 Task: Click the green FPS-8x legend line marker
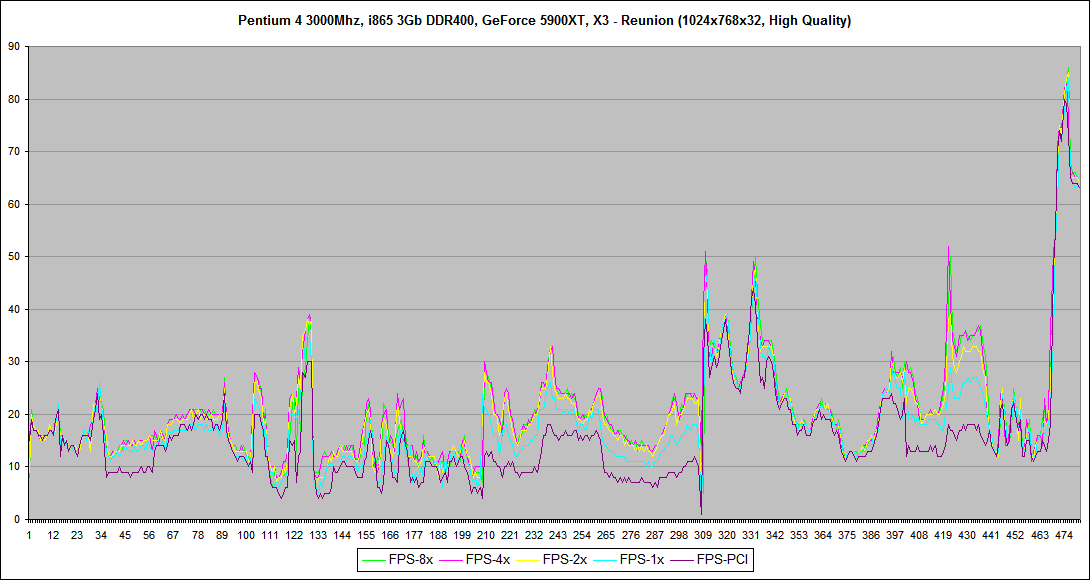click(x=374, y=559)
